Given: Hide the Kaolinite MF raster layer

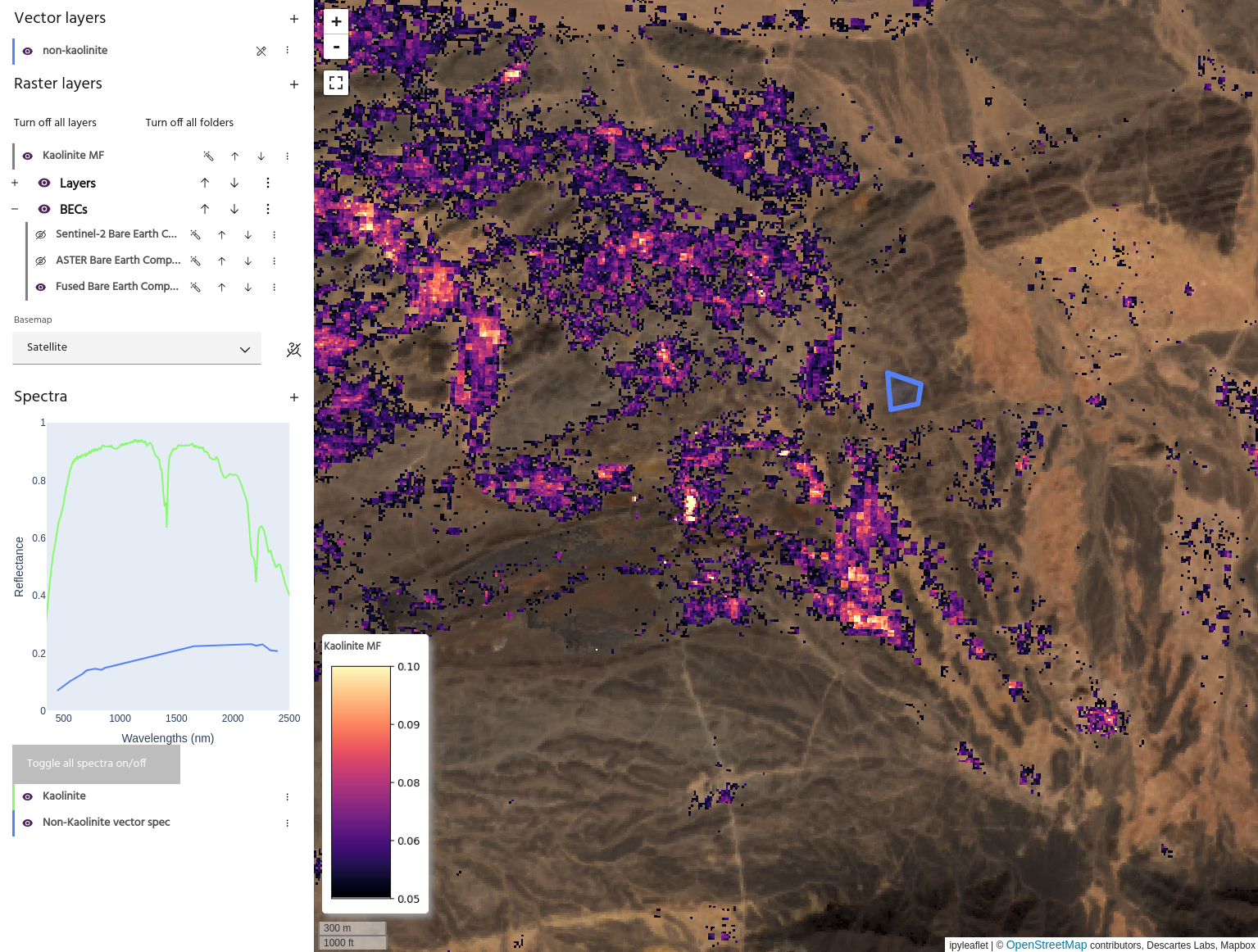Looking at the screenshot, I should coord(28,156).
